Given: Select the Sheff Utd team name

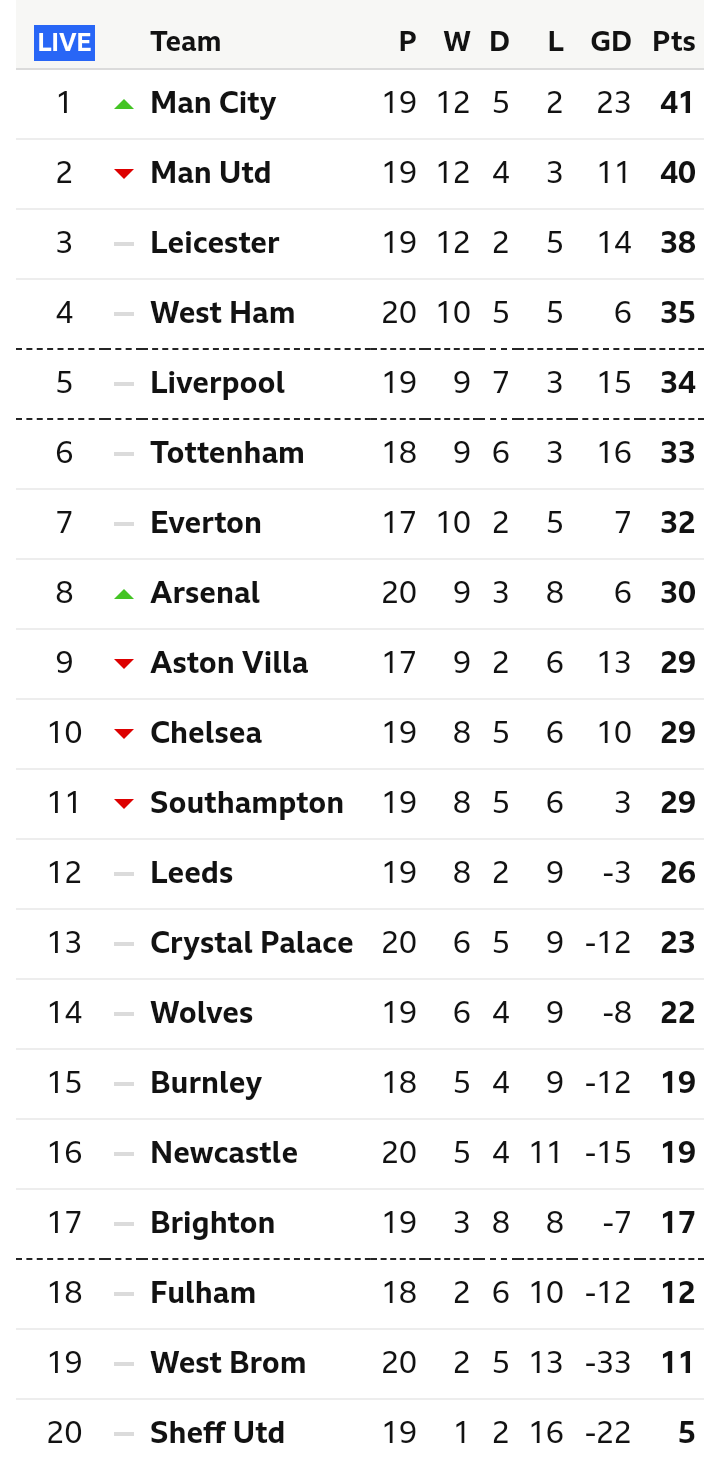Looking at the screenshot, I should tap(217, 1433).
